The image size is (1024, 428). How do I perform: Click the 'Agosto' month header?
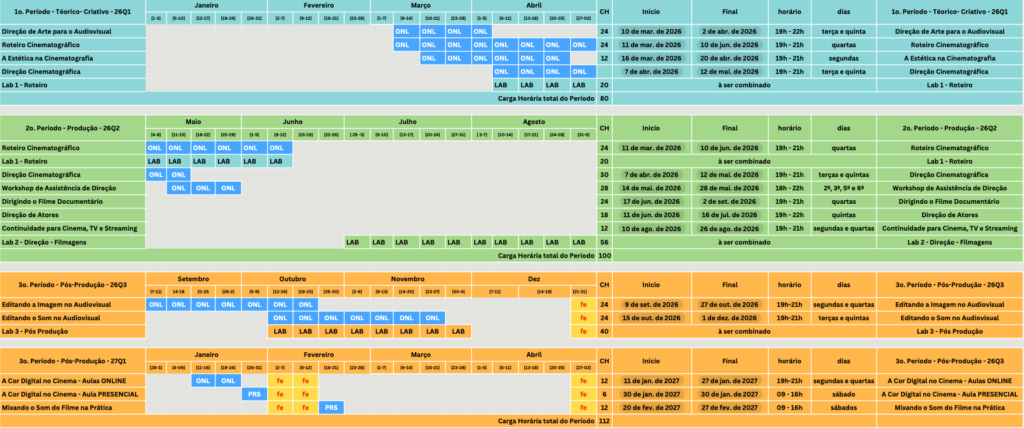[x=534, y=122]
